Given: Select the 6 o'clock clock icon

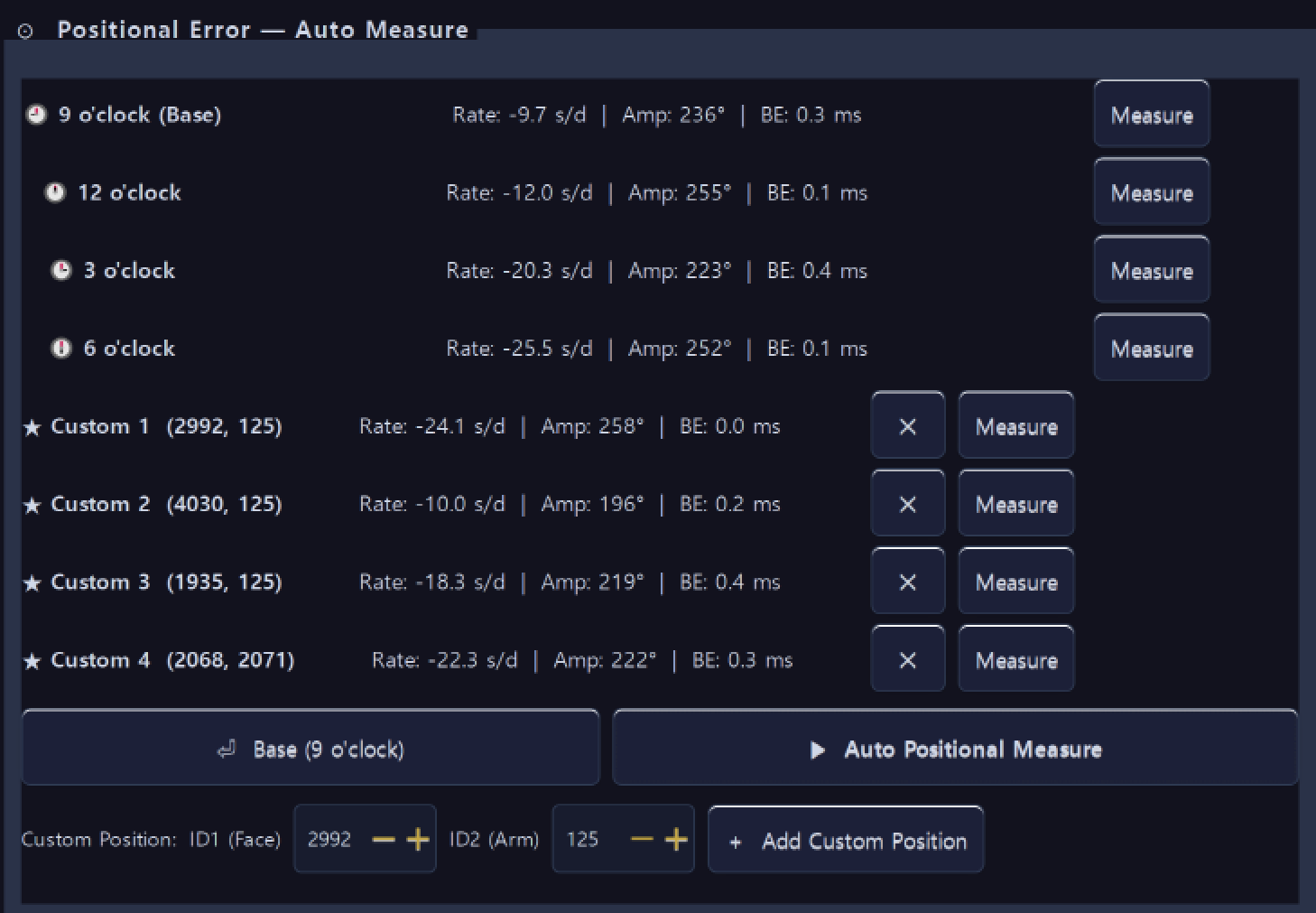Looking at the screenshot, I should [x=60, y=349].
